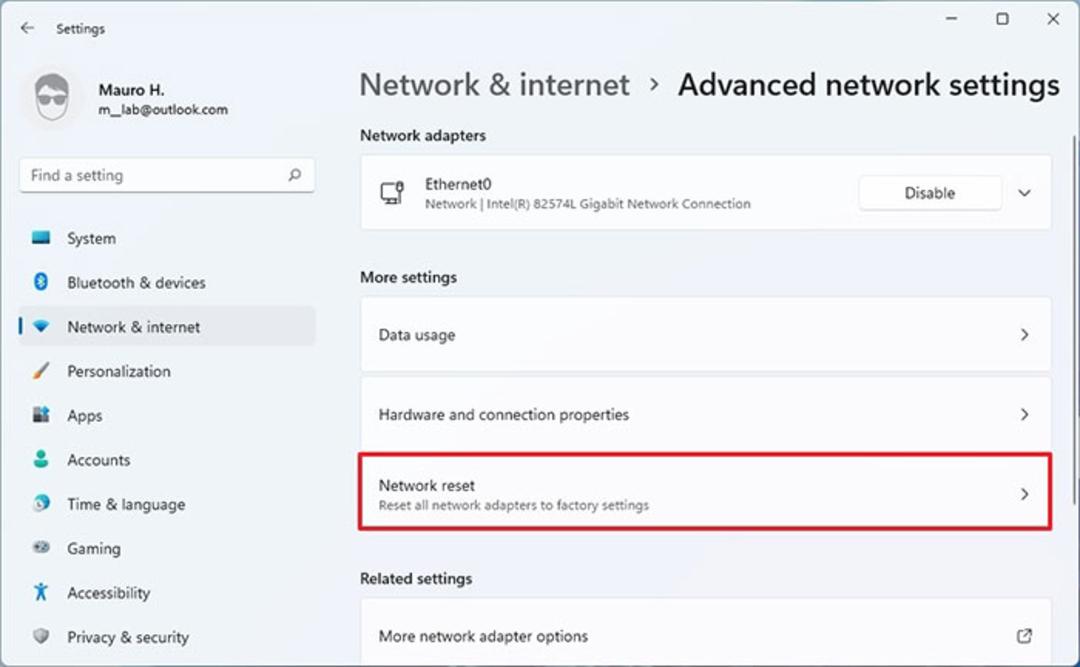Click the More settings section label
This screenshot has width=1080, height=667.
coord(408,277)
